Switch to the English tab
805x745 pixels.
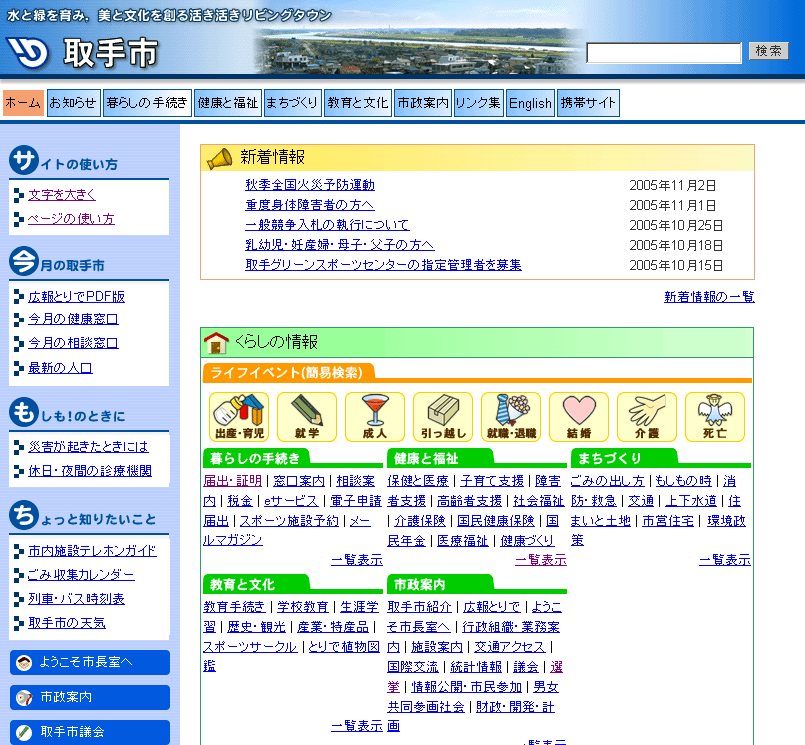pyautogui.click(x=530, y=103)
